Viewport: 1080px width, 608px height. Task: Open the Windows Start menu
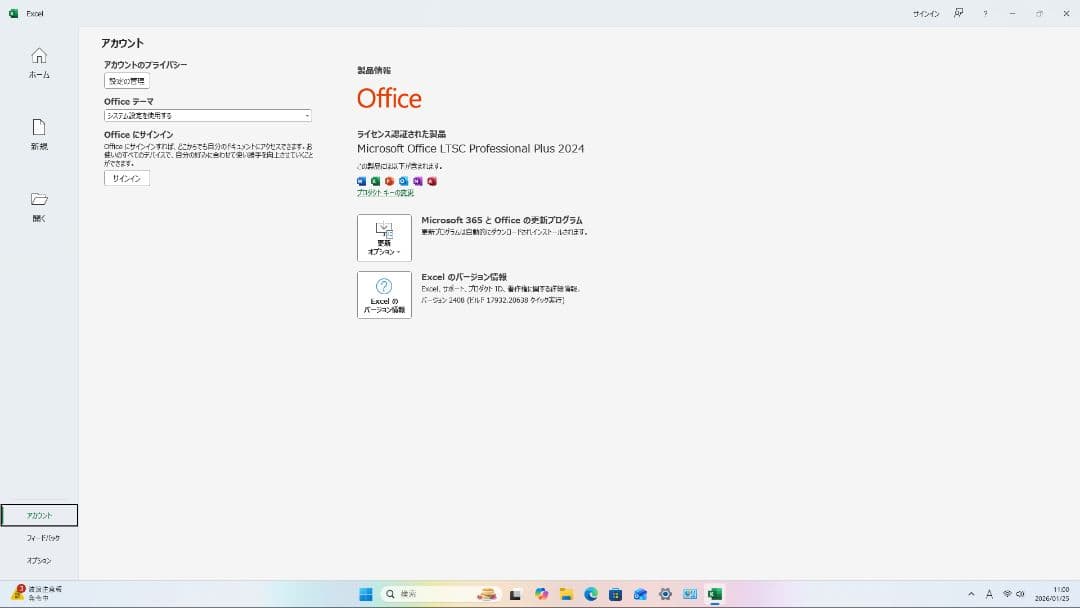(x=366, y=594)
